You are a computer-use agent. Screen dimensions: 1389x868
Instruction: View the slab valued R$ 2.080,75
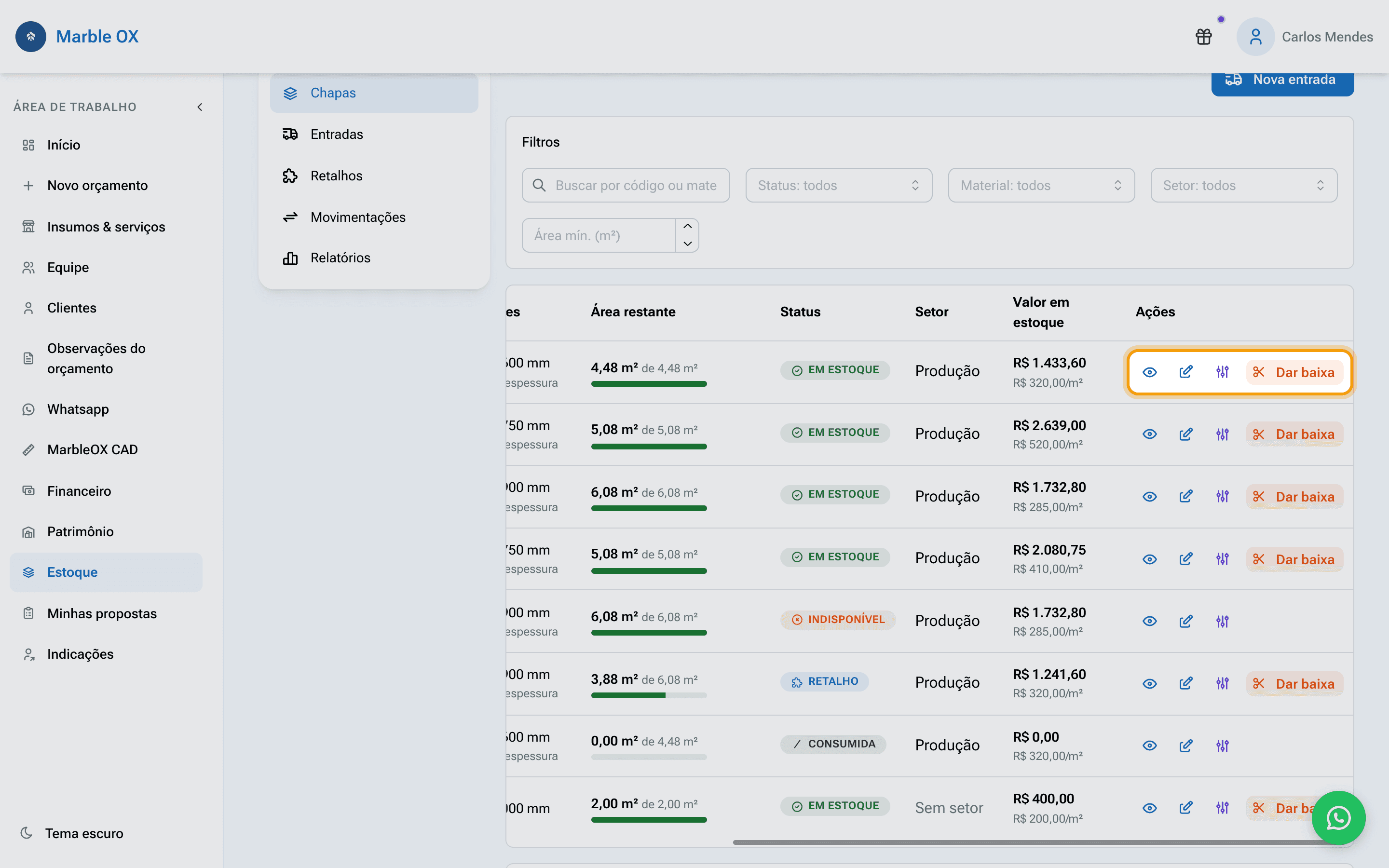point(1149,559)
